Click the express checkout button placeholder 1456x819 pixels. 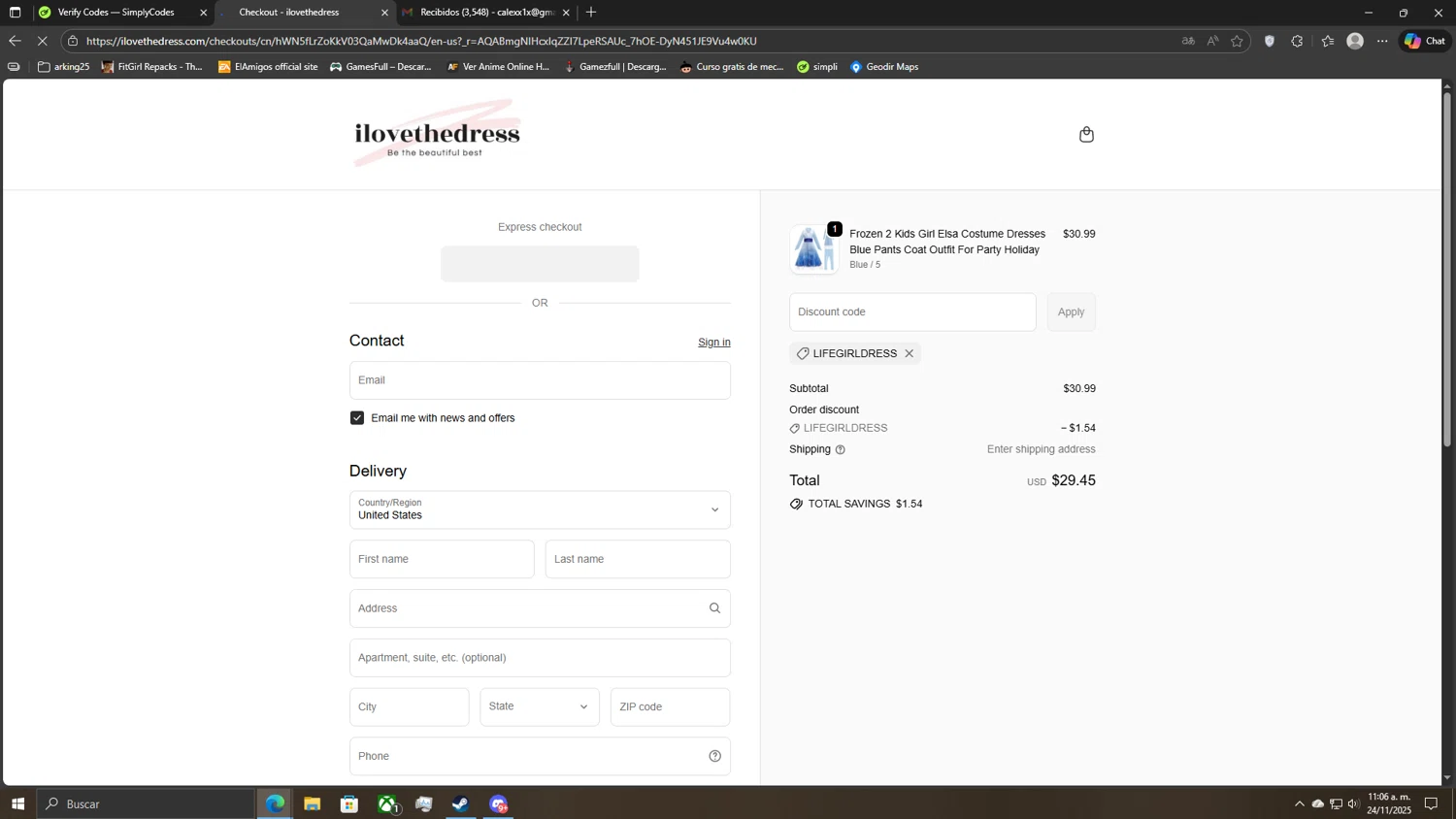(x=540, y=264)
